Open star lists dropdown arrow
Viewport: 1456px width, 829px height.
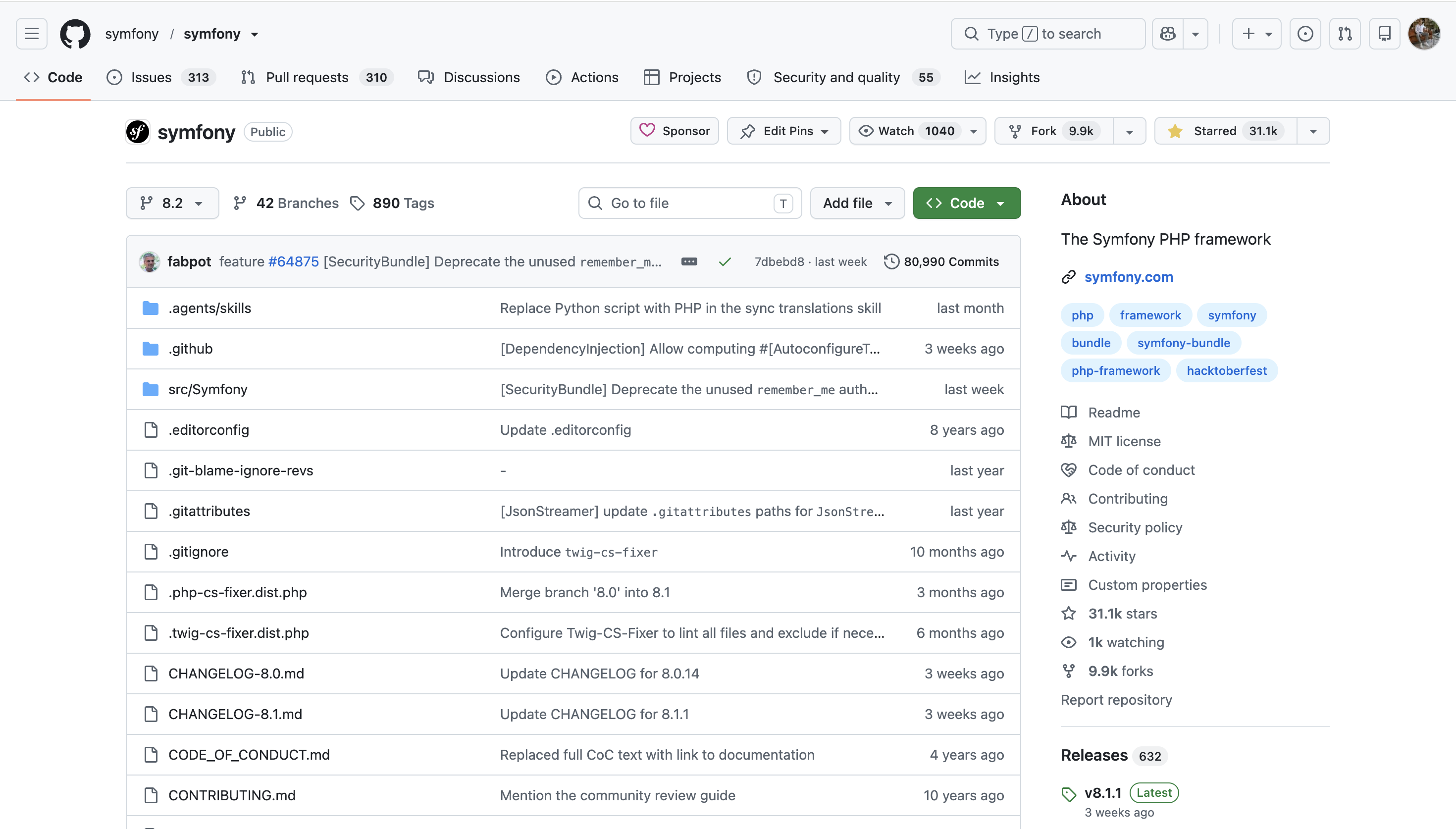click(1313, 131)
